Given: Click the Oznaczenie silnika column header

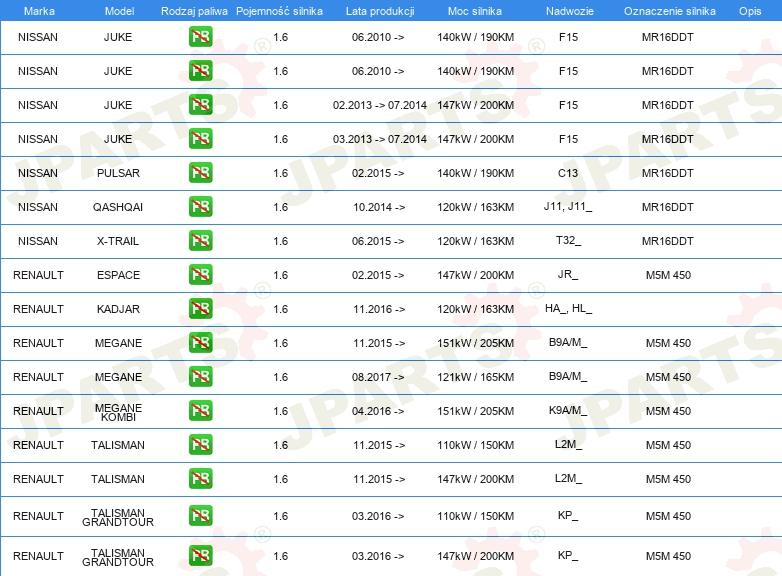Looking at the screenshot, I should [x=670, y=11].
